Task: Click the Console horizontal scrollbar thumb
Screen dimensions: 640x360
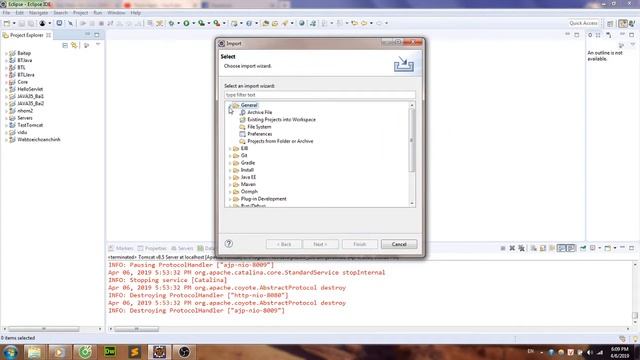Action: click(x=136, y=329)
